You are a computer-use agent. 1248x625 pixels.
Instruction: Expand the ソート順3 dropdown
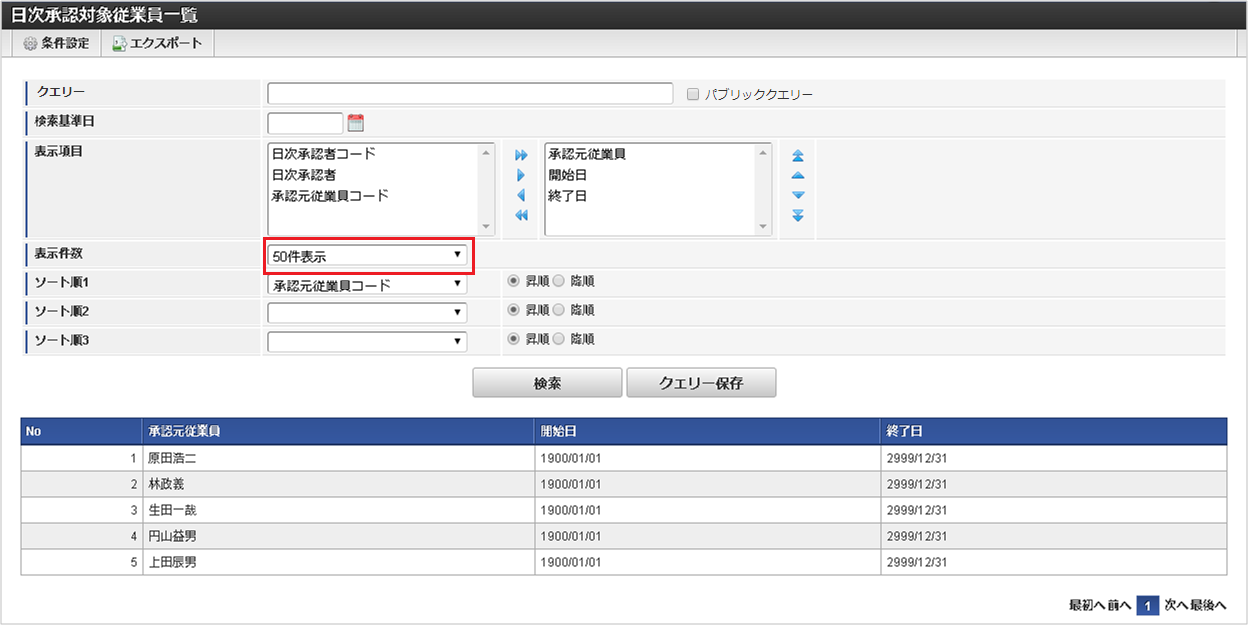(367, 342)
